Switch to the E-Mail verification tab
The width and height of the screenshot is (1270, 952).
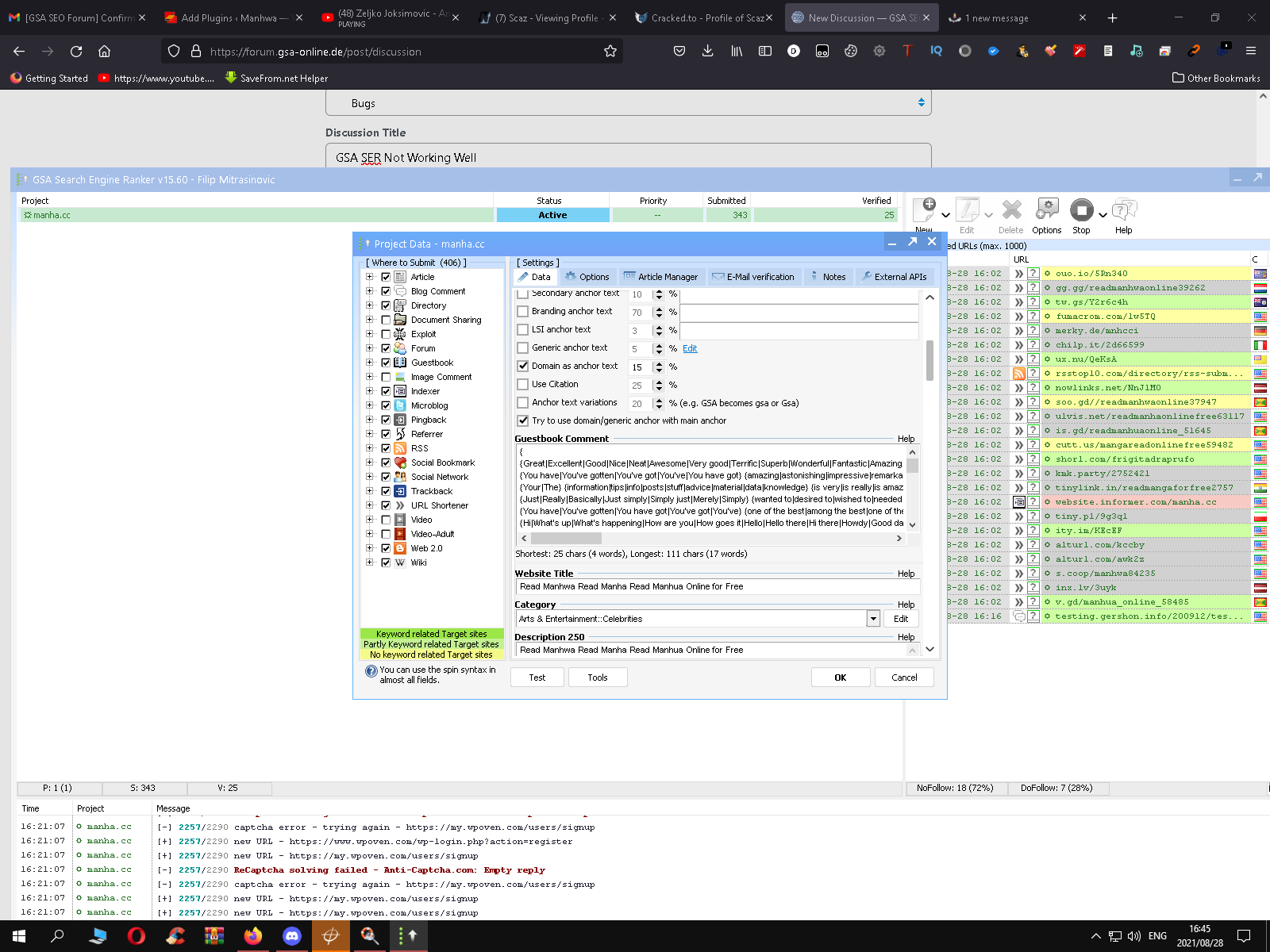[x=752, y=277]
